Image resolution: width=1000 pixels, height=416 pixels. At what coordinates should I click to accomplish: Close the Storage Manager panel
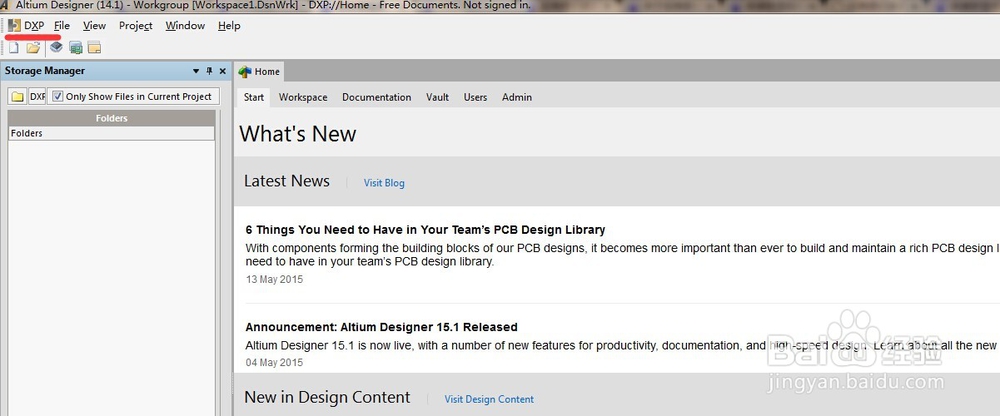[x=223, y=71]
